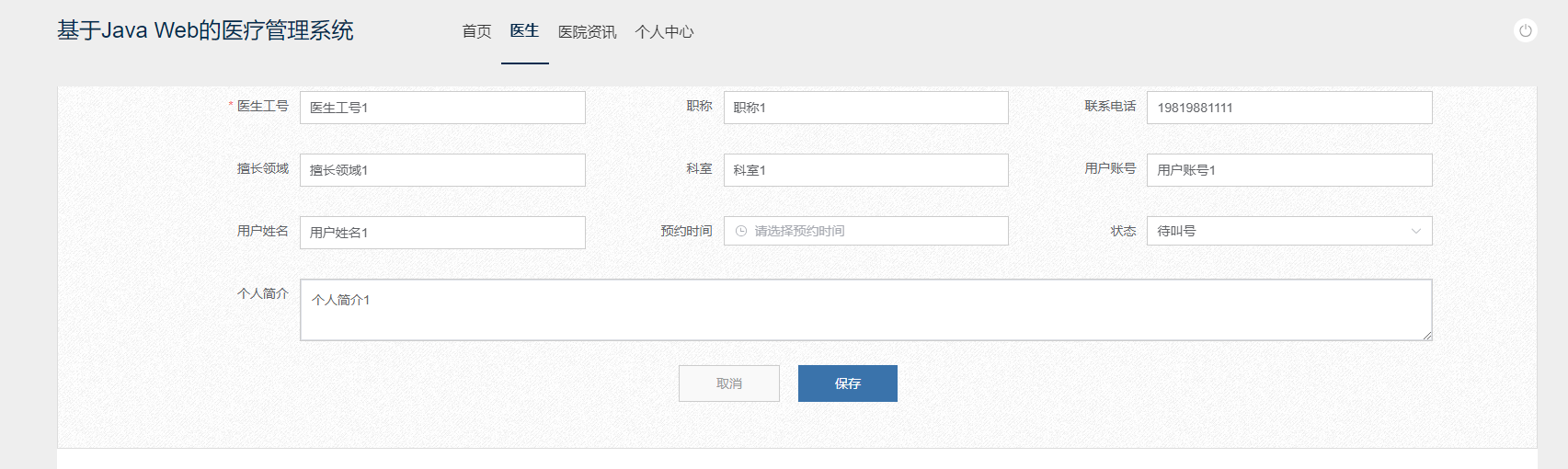Click the clock icon in appointment time field
The width and height of the screenshot is (1568, 469).
[741, 231]
